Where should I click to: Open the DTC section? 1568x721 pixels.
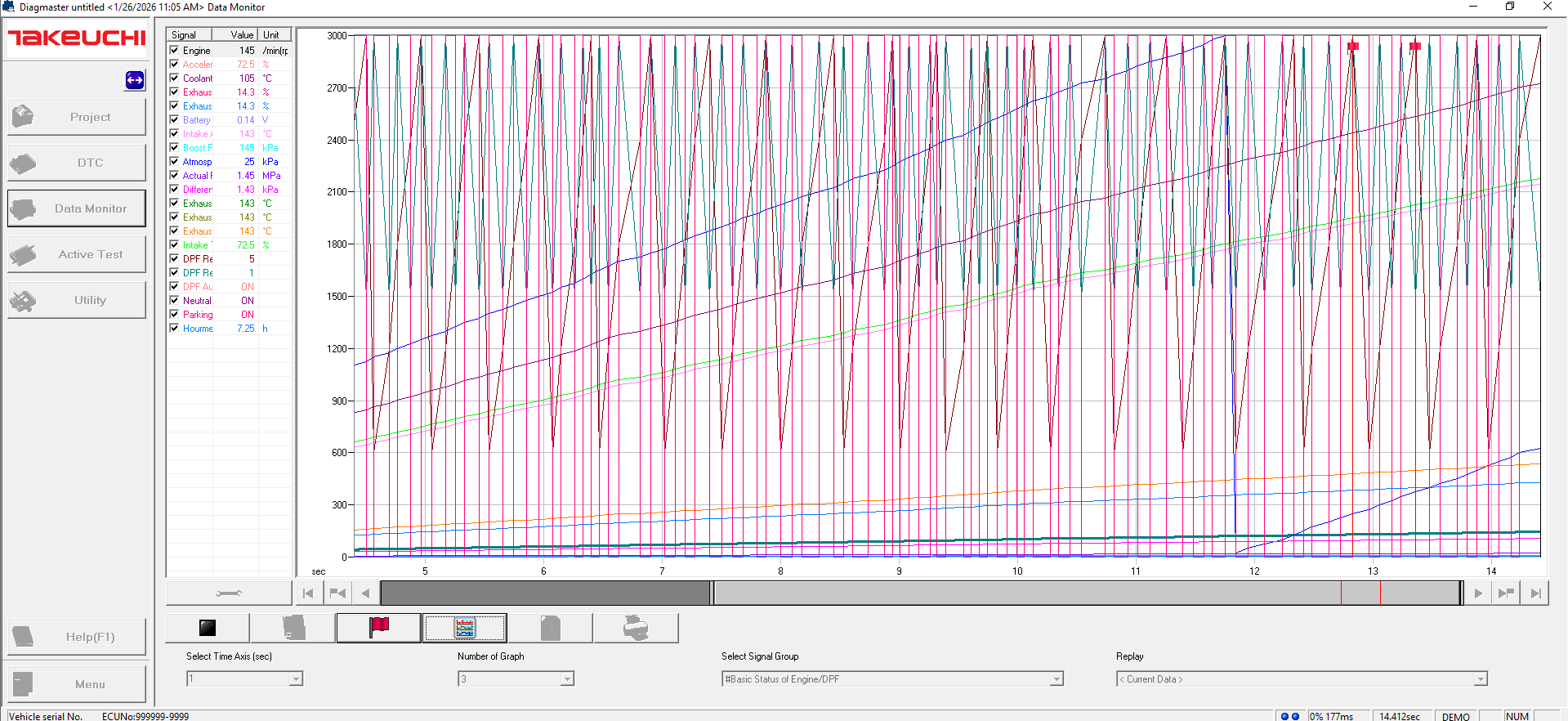click(x=77, y=163)
